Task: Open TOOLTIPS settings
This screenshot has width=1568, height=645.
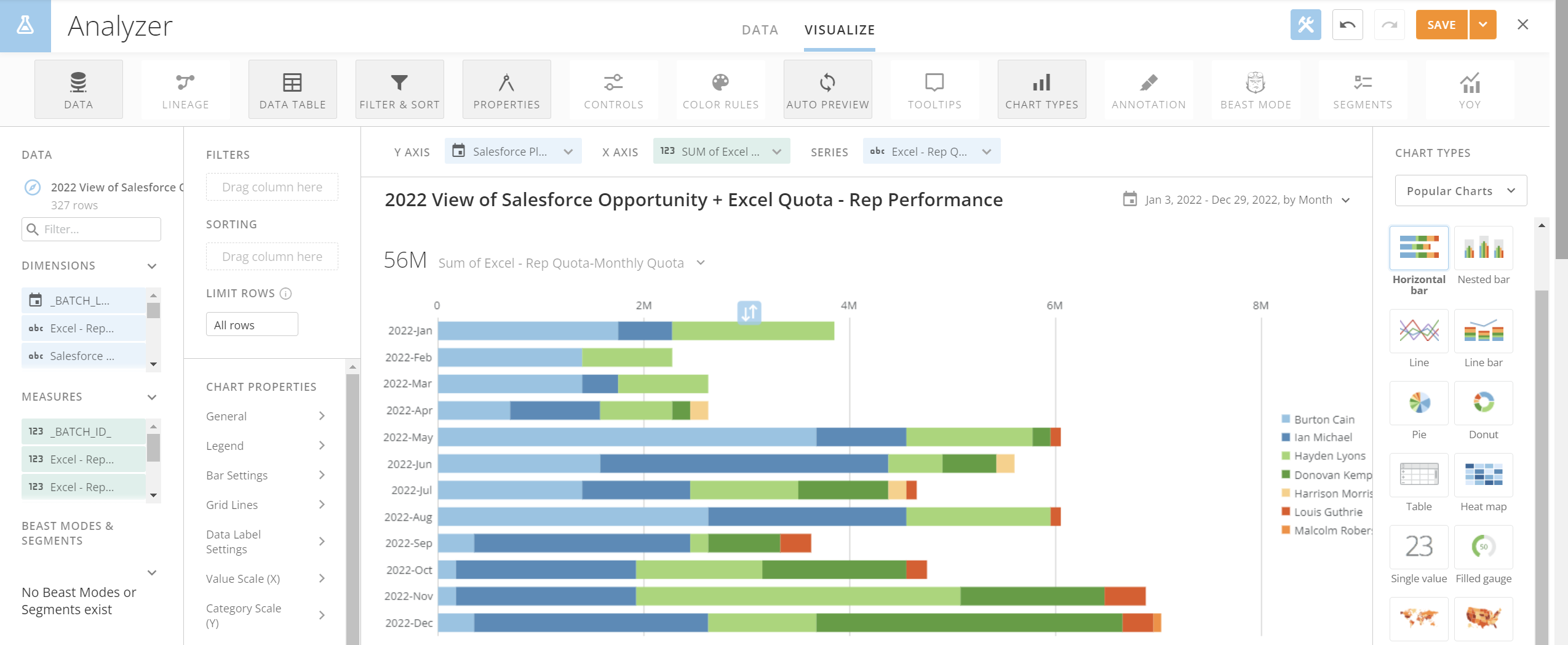Action: 934,89
